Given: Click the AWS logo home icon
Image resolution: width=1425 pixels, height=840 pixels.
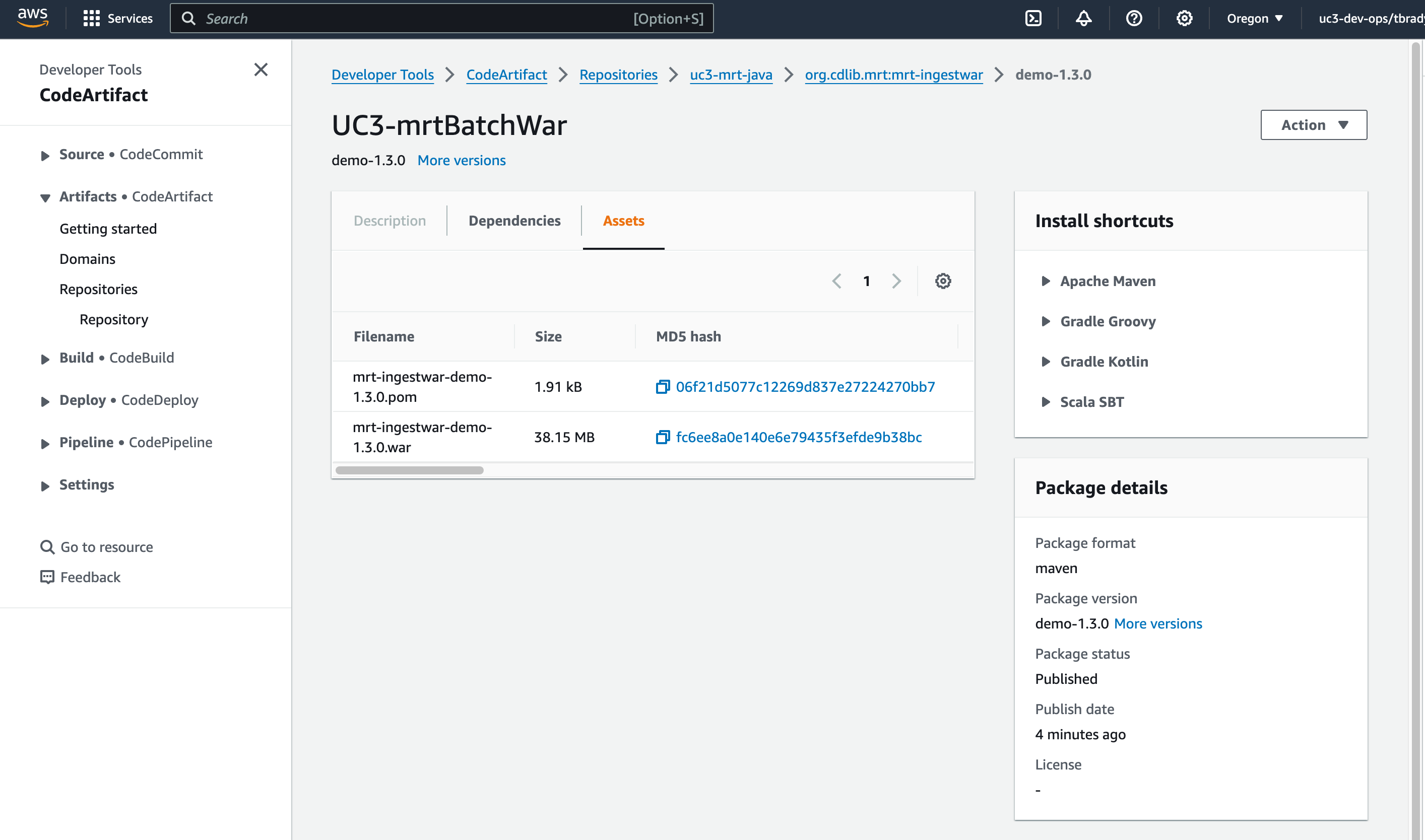Looking at the screenshot, I should pos(32,18).
